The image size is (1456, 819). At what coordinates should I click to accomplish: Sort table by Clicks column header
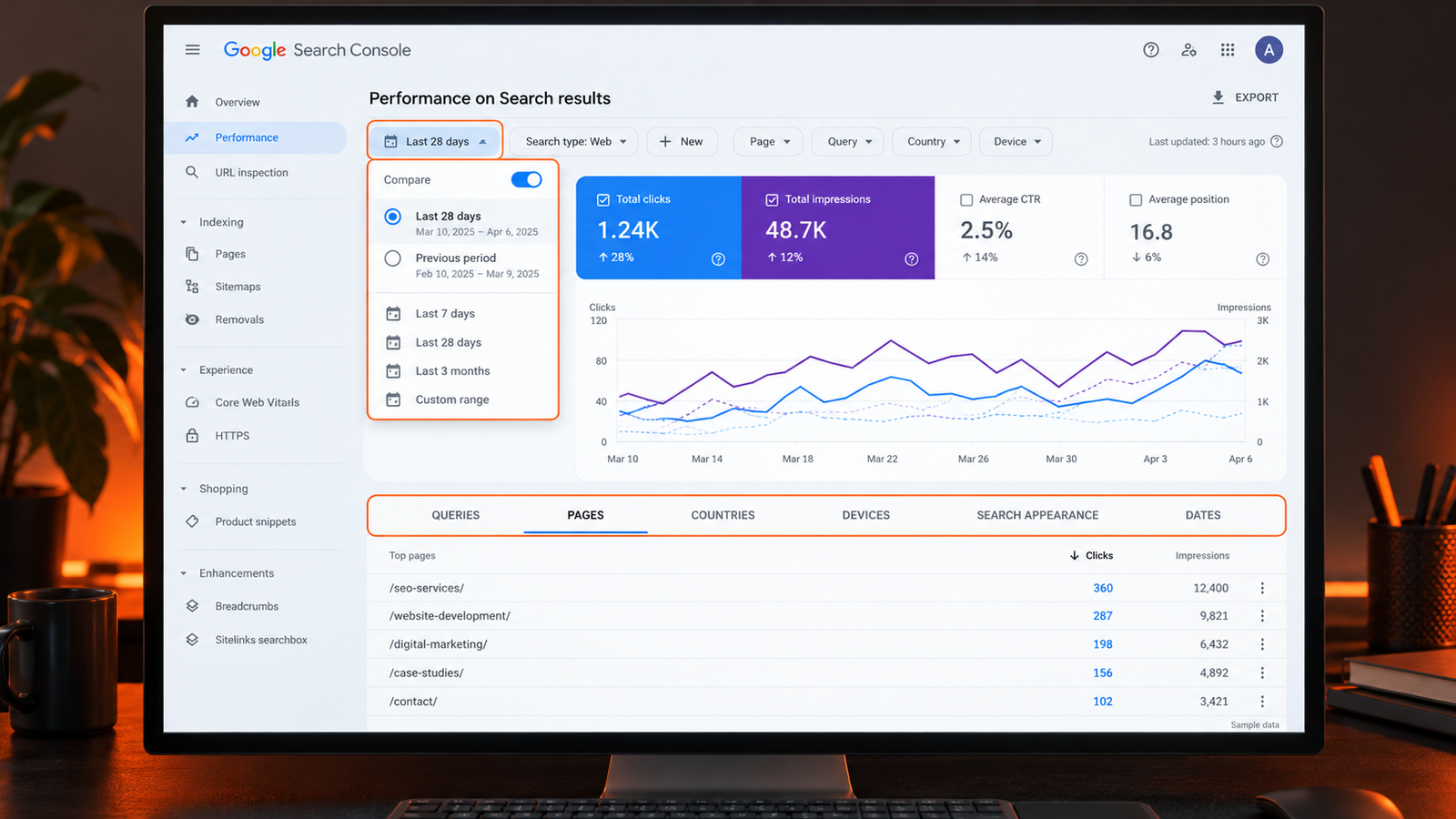(1091, 555)
